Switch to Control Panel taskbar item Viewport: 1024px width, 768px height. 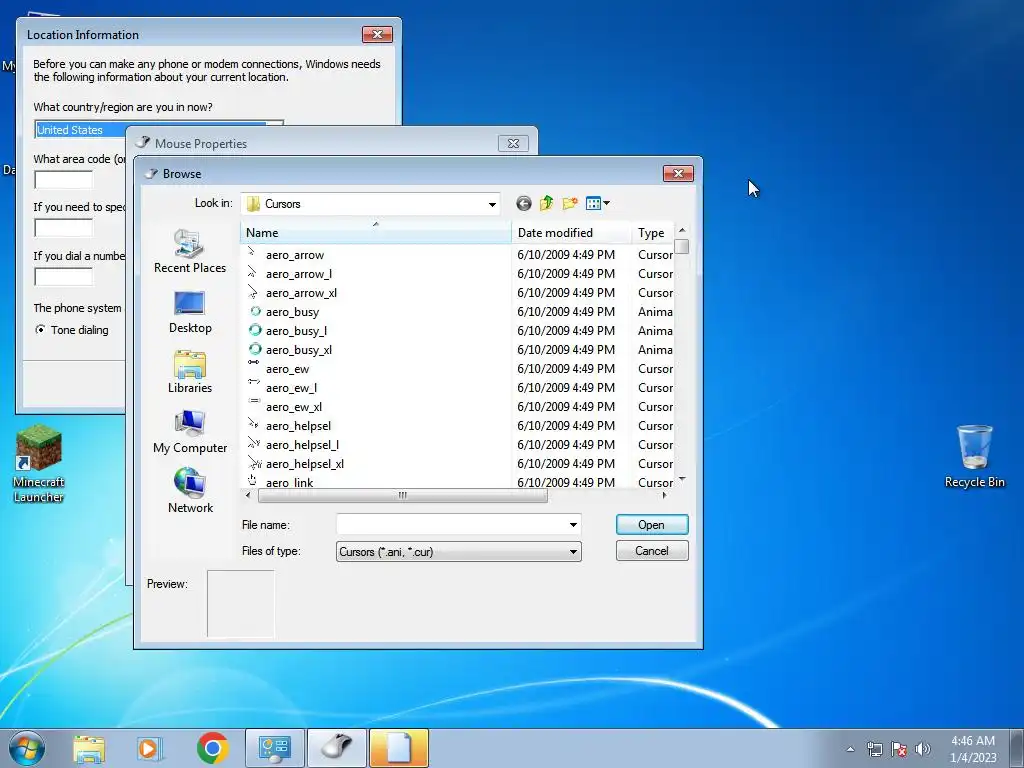(x=274, y=748)
